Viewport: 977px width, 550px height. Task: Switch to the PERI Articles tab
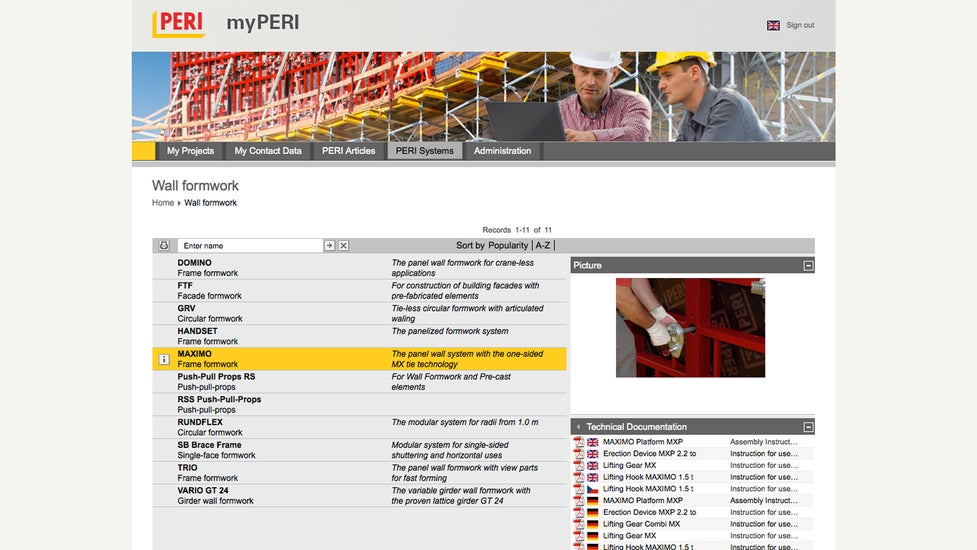pyautogui.click(x=348, y=151)
